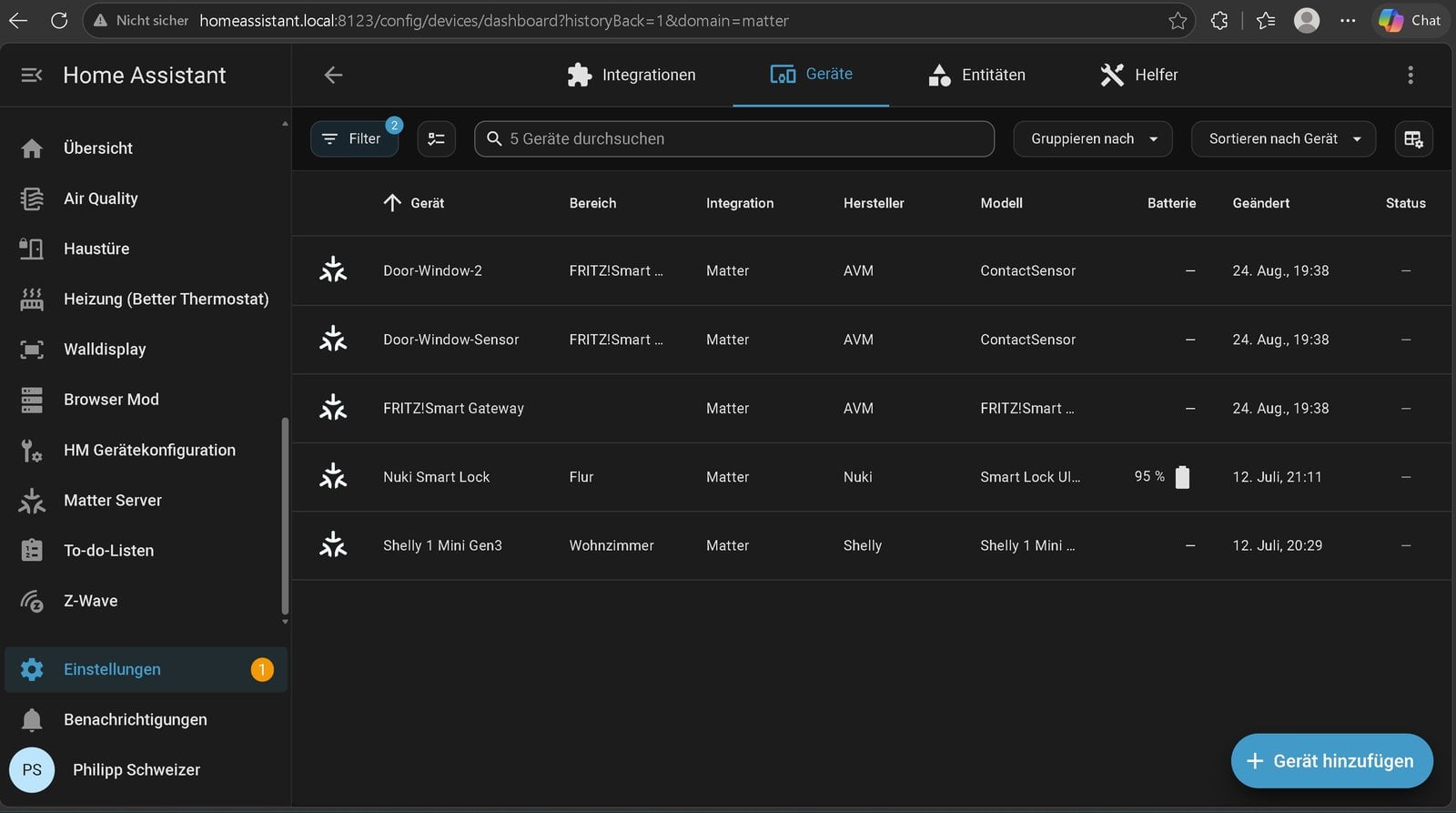Open the Shelly 1 Mini Gen3 device

872,545
